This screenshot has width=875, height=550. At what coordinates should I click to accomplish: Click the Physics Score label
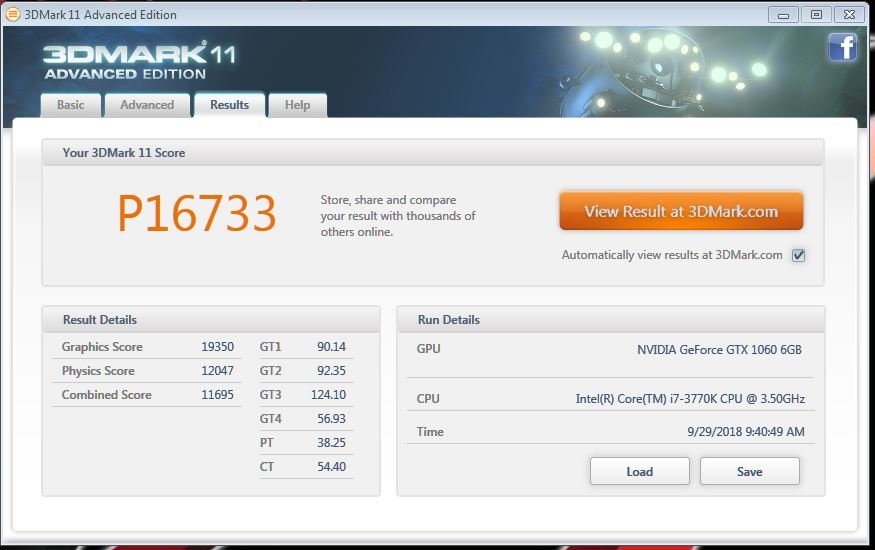click(98, 371)
